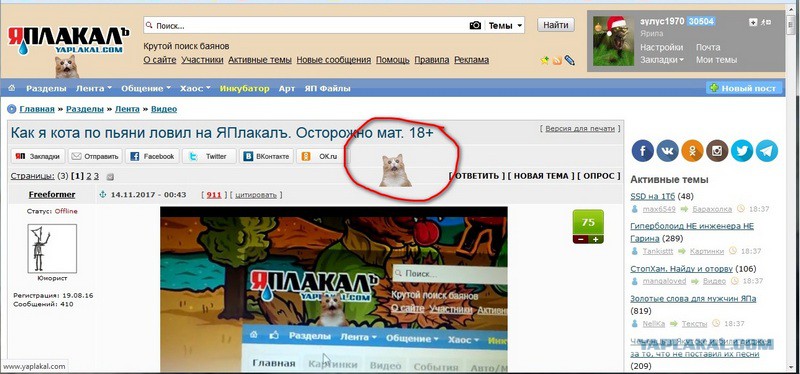Open the Темы search scope dropdown

tap(506, 25)
